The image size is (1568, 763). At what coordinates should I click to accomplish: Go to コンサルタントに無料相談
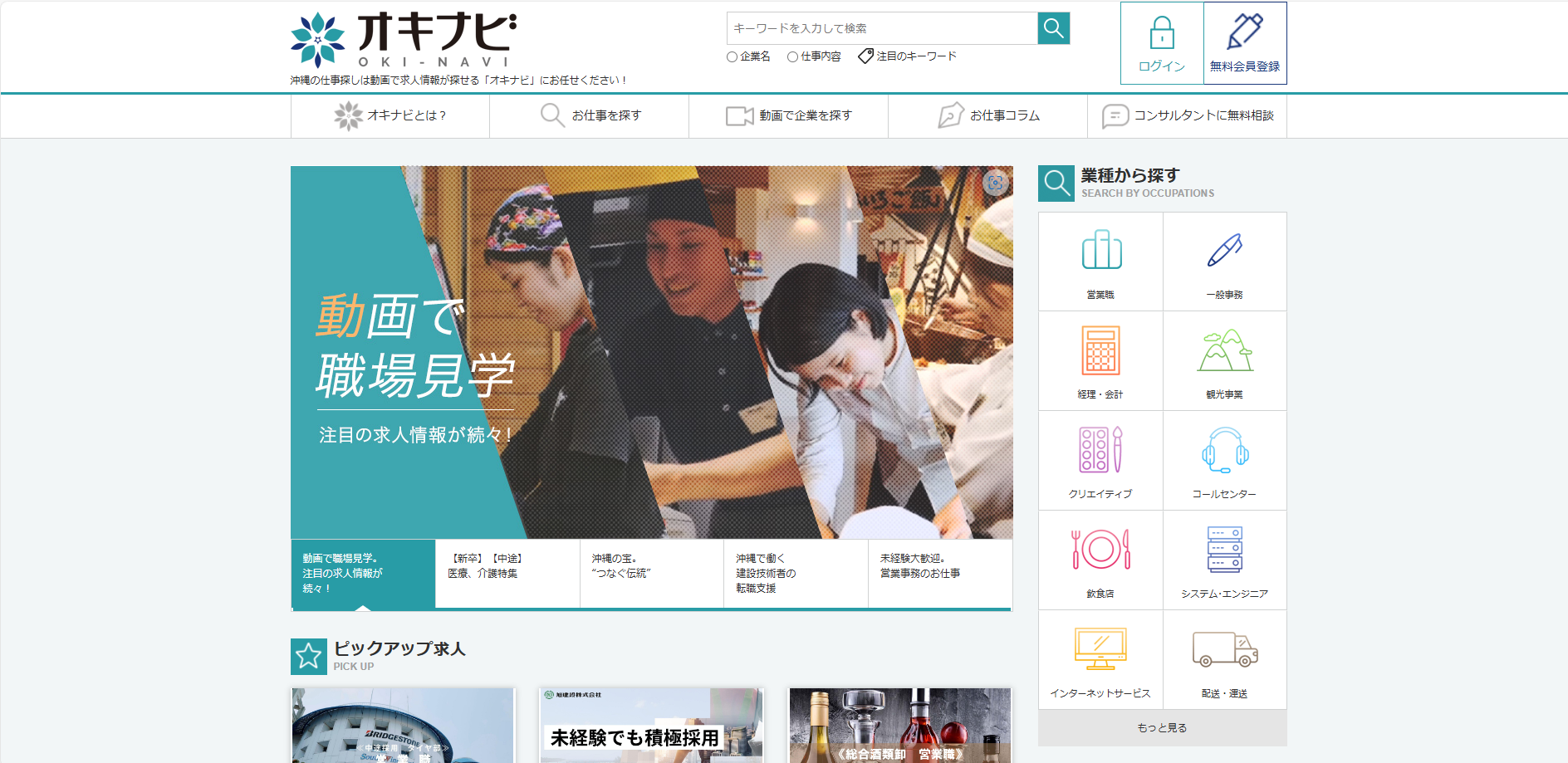1188,115
